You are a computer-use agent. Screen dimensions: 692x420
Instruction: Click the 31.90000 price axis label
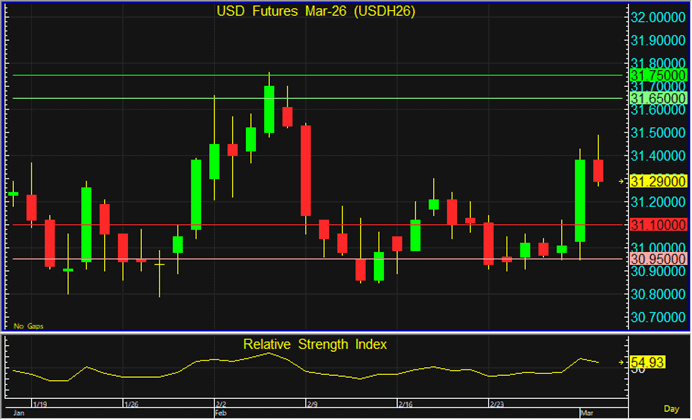(658, 41)
